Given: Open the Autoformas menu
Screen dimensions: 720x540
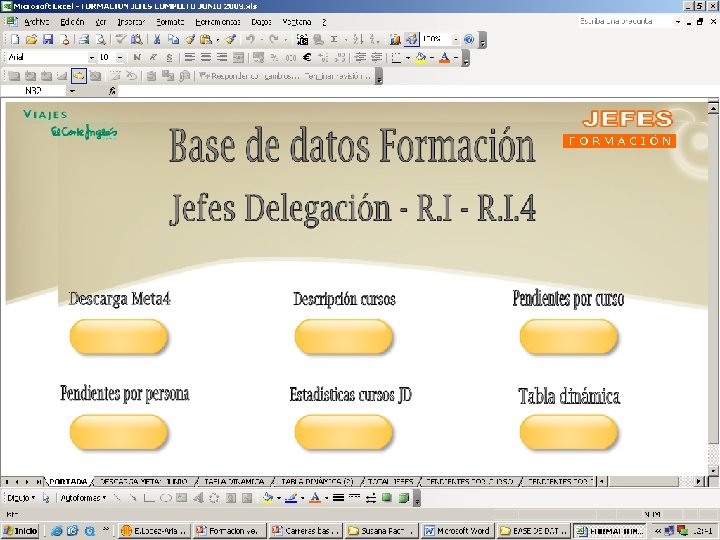Looking at the screenshot, I should point(83,498).
